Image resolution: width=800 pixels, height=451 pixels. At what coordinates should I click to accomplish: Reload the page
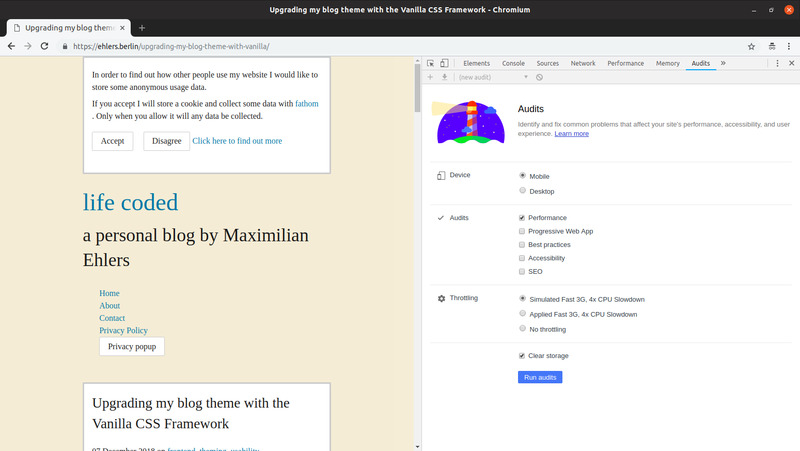[x=44, y=46]
